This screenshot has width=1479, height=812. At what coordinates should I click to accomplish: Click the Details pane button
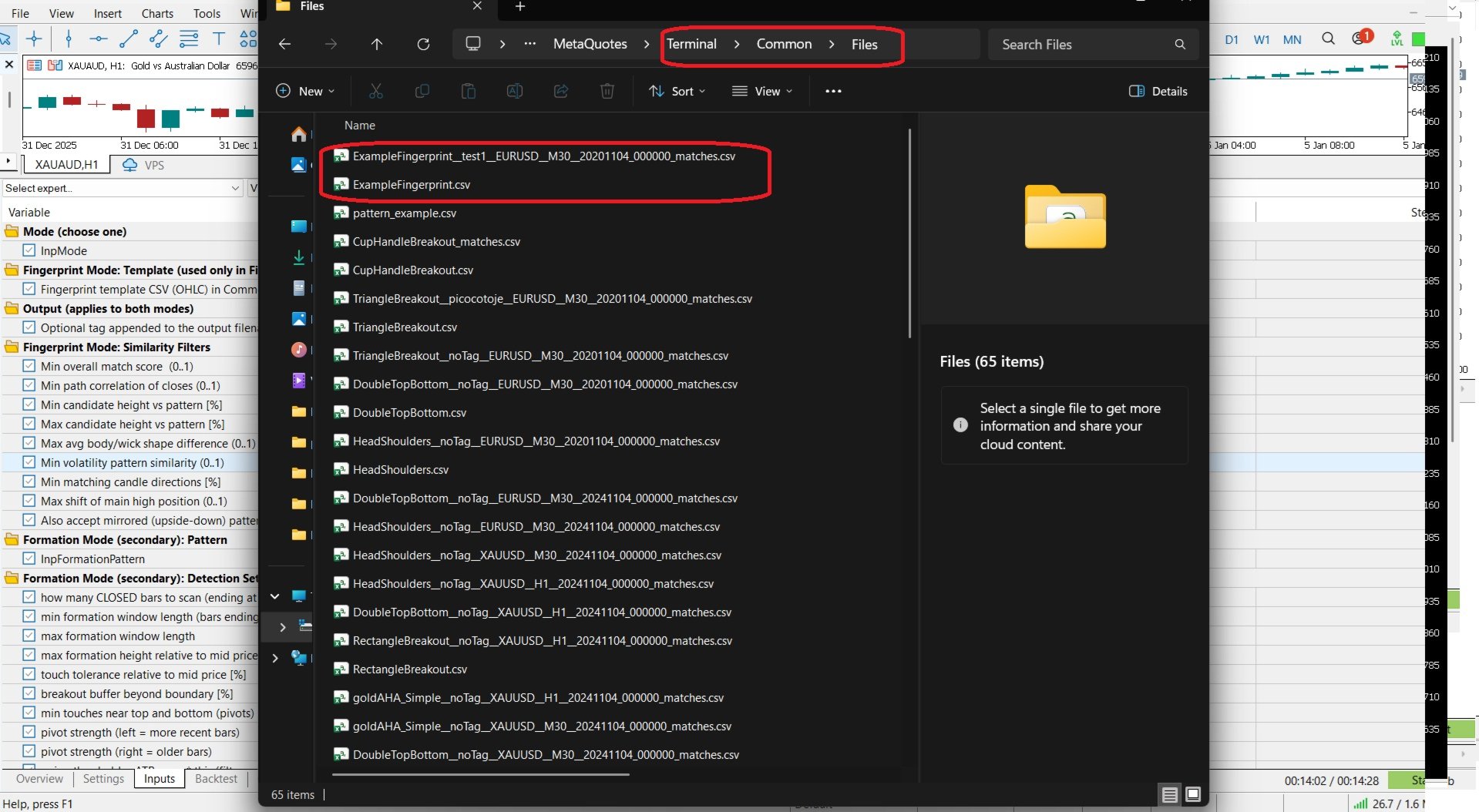coord(1158,91)
